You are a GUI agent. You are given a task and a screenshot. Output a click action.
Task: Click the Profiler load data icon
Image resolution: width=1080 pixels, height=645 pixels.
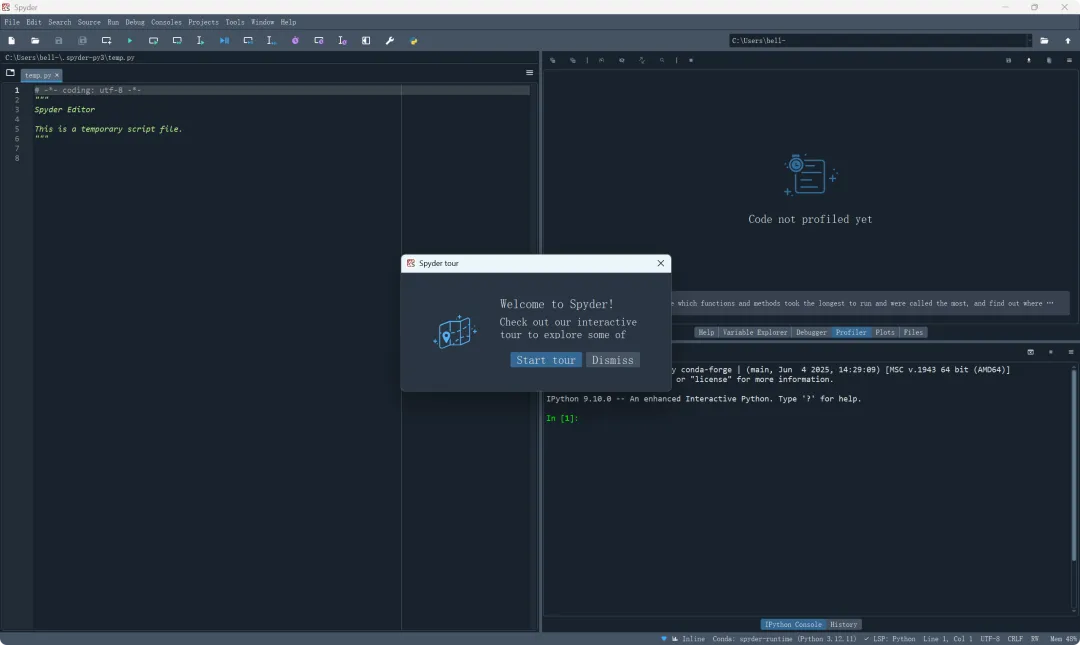[x=1029, y=60]
